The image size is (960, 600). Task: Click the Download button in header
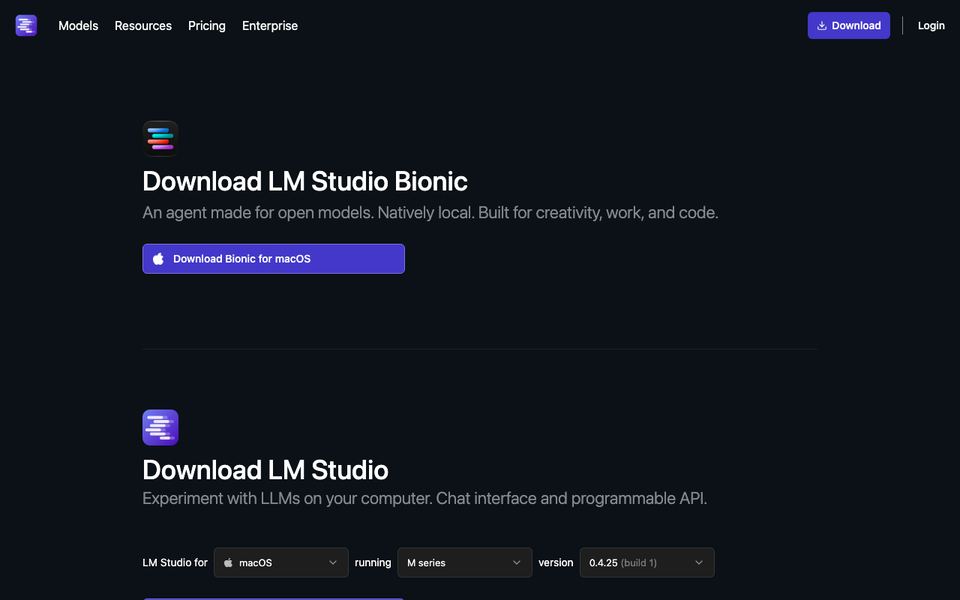(x=849, y=26)
